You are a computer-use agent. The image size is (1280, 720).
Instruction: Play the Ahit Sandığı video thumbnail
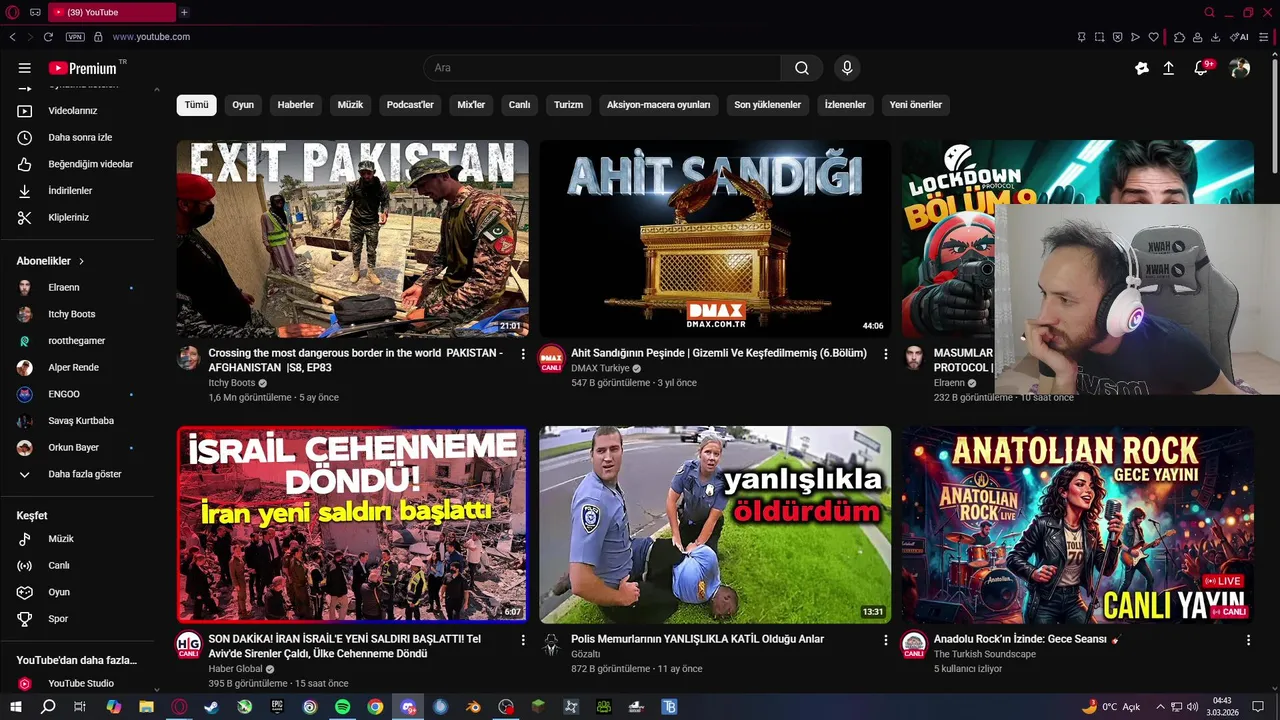(x=715, y=239)
